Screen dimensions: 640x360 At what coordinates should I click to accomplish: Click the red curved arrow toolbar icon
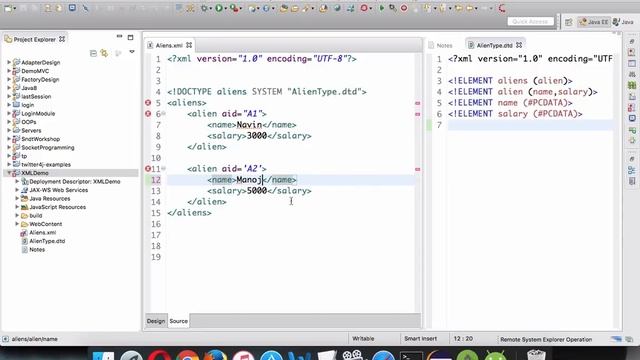tap(502, 8)
